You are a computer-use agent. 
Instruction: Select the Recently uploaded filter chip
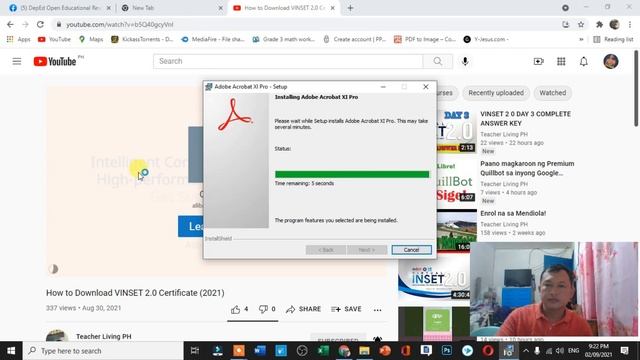point(496,93)
